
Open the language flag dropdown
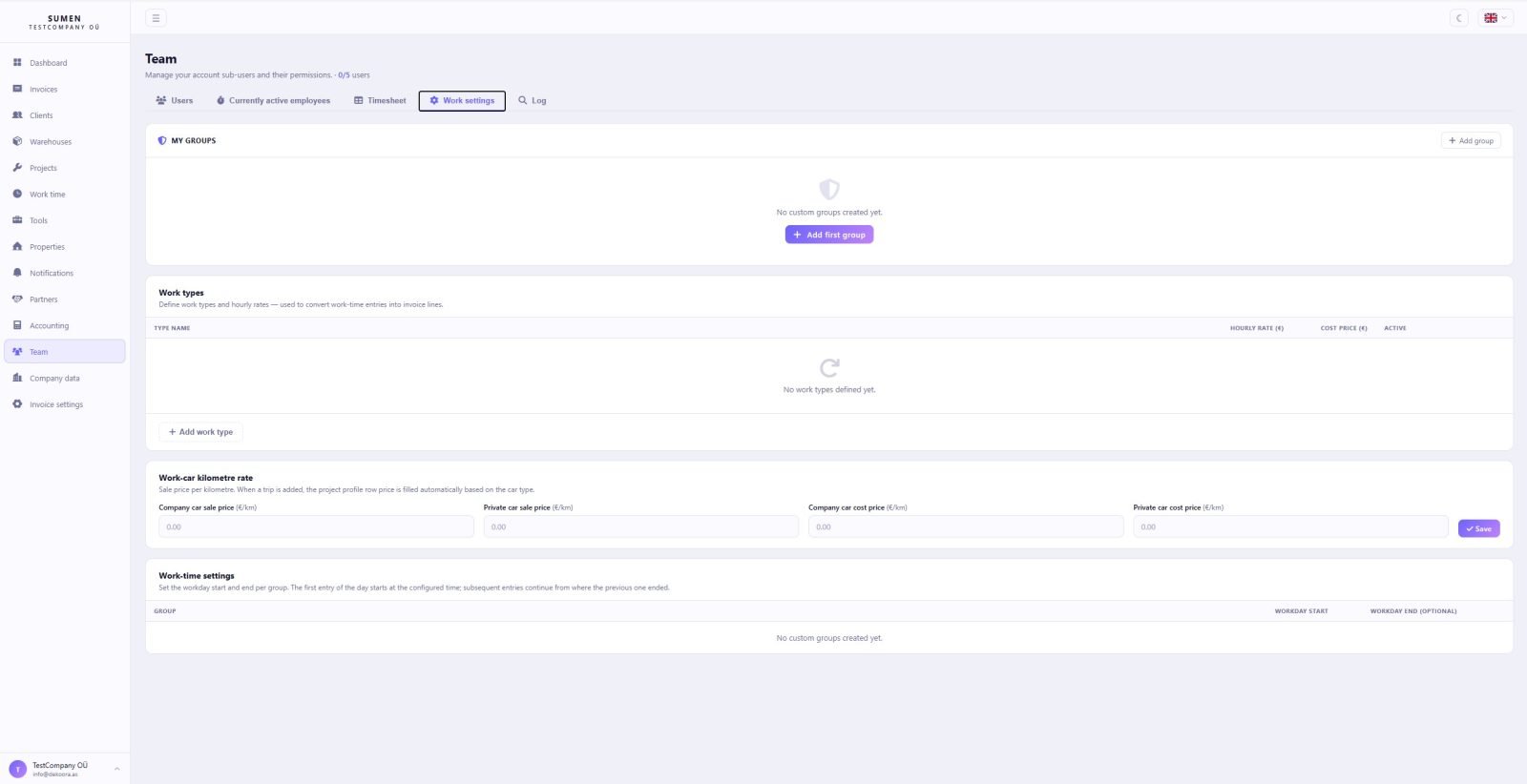pos(1495,18)
